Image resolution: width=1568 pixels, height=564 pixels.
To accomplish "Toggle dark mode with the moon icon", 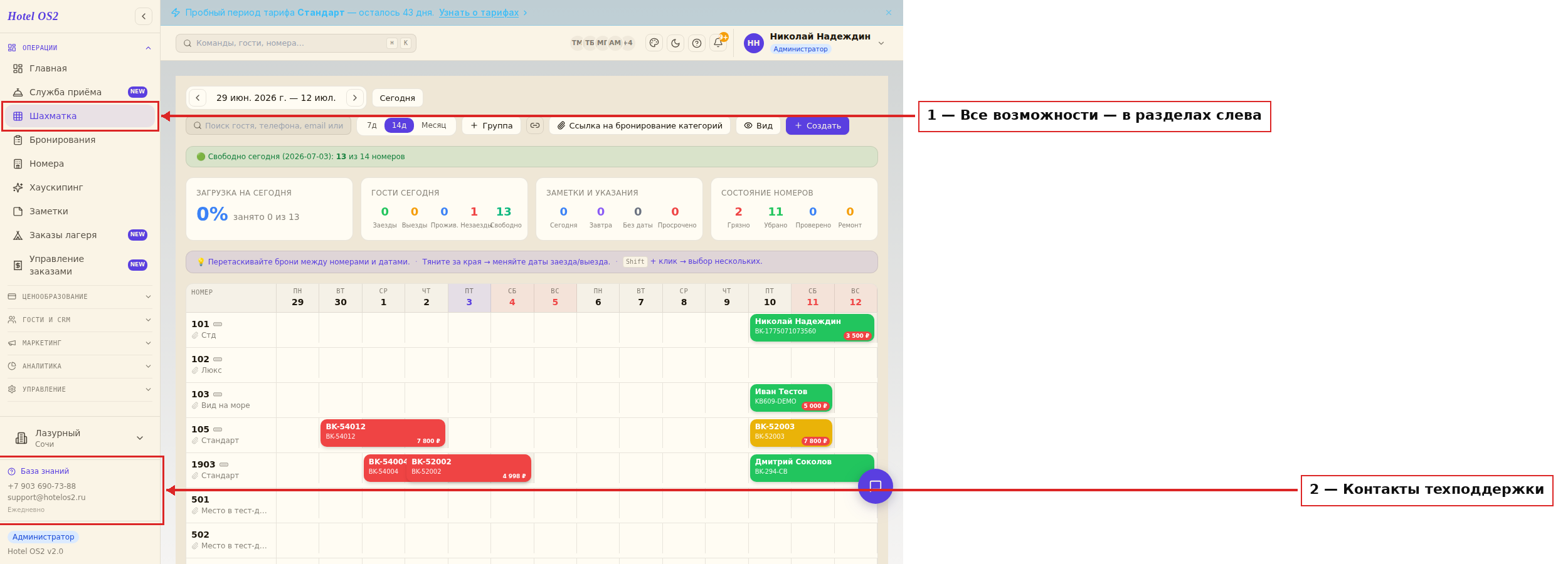I will point(675,43).
